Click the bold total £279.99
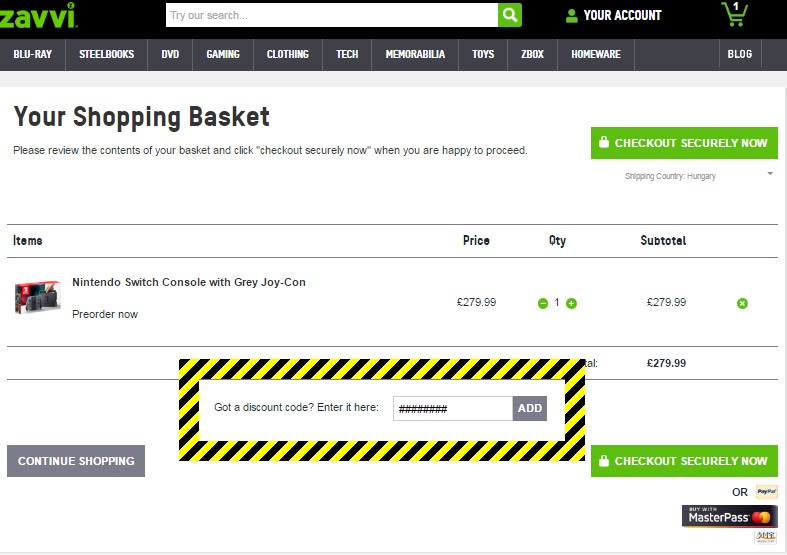 [x=666, y=363]
